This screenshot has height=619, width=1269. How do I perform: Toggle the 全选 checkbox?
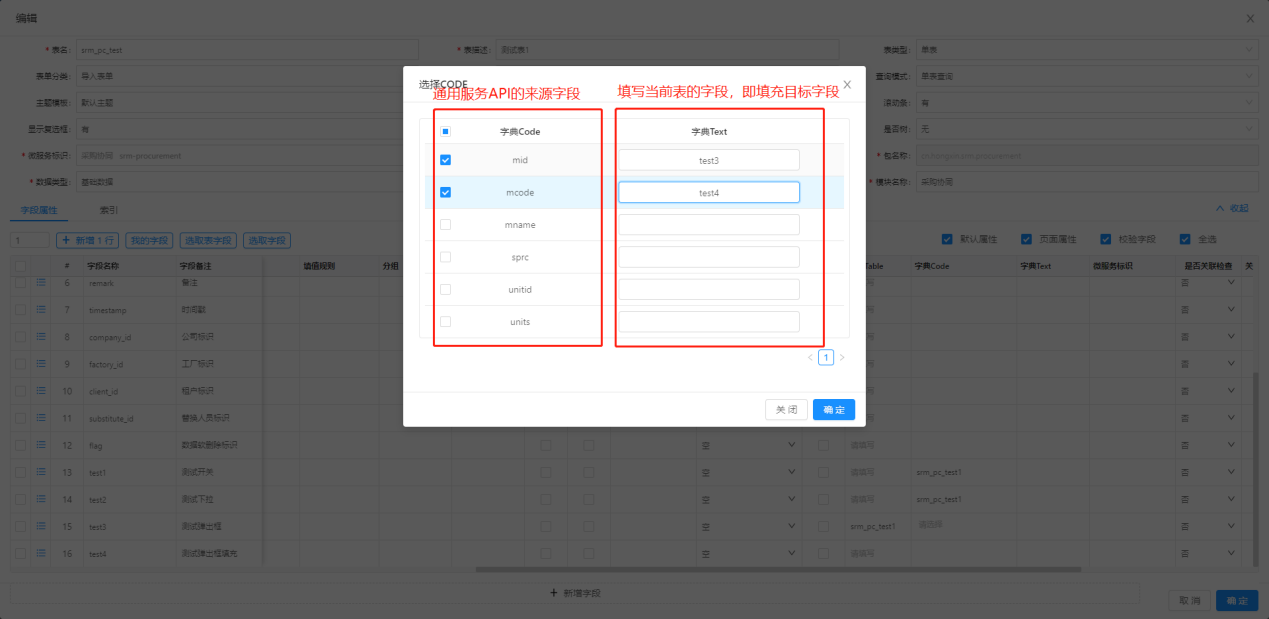click(1185, 239)
